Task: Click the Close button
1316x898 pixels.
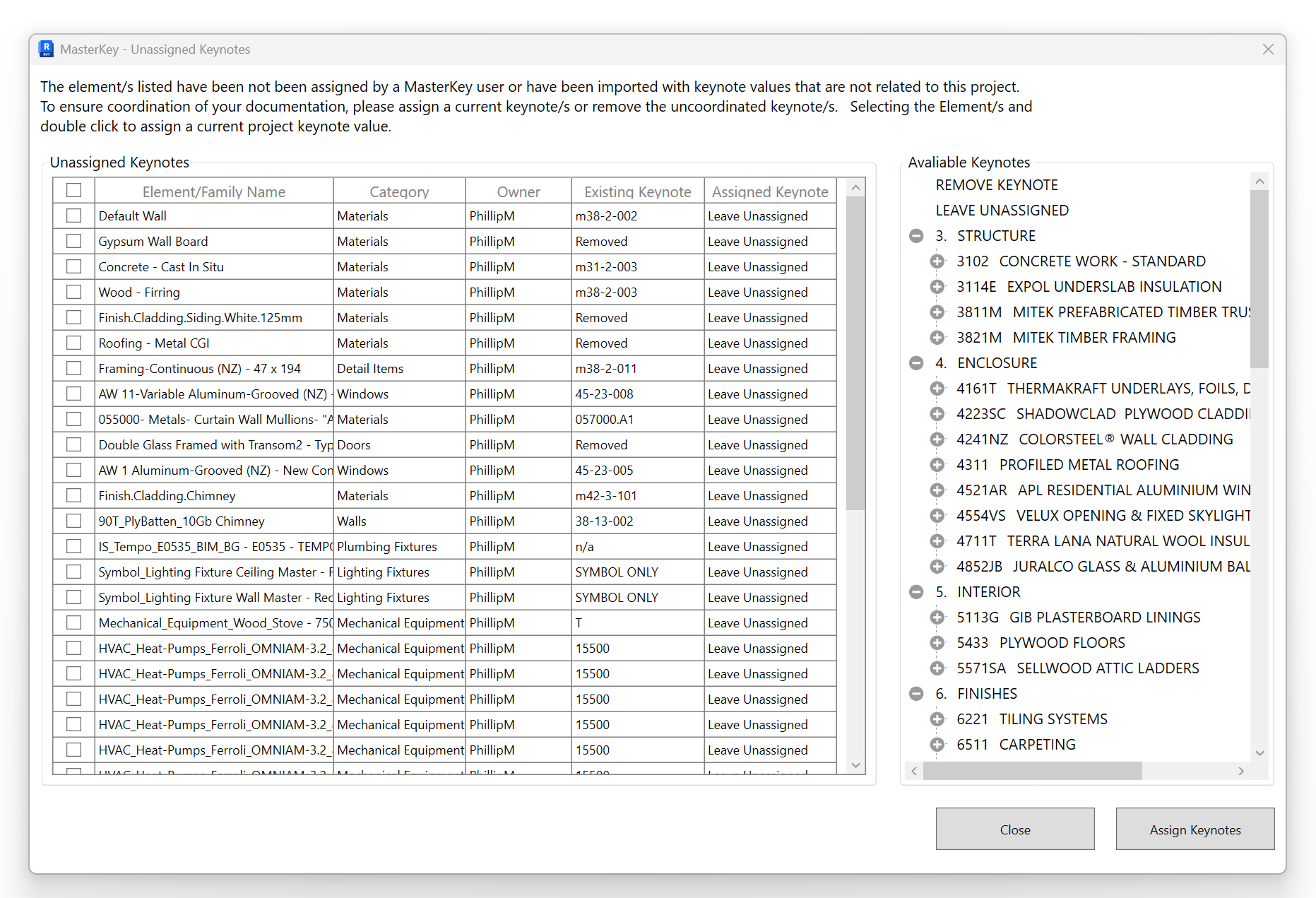Action: (1014, 829)
